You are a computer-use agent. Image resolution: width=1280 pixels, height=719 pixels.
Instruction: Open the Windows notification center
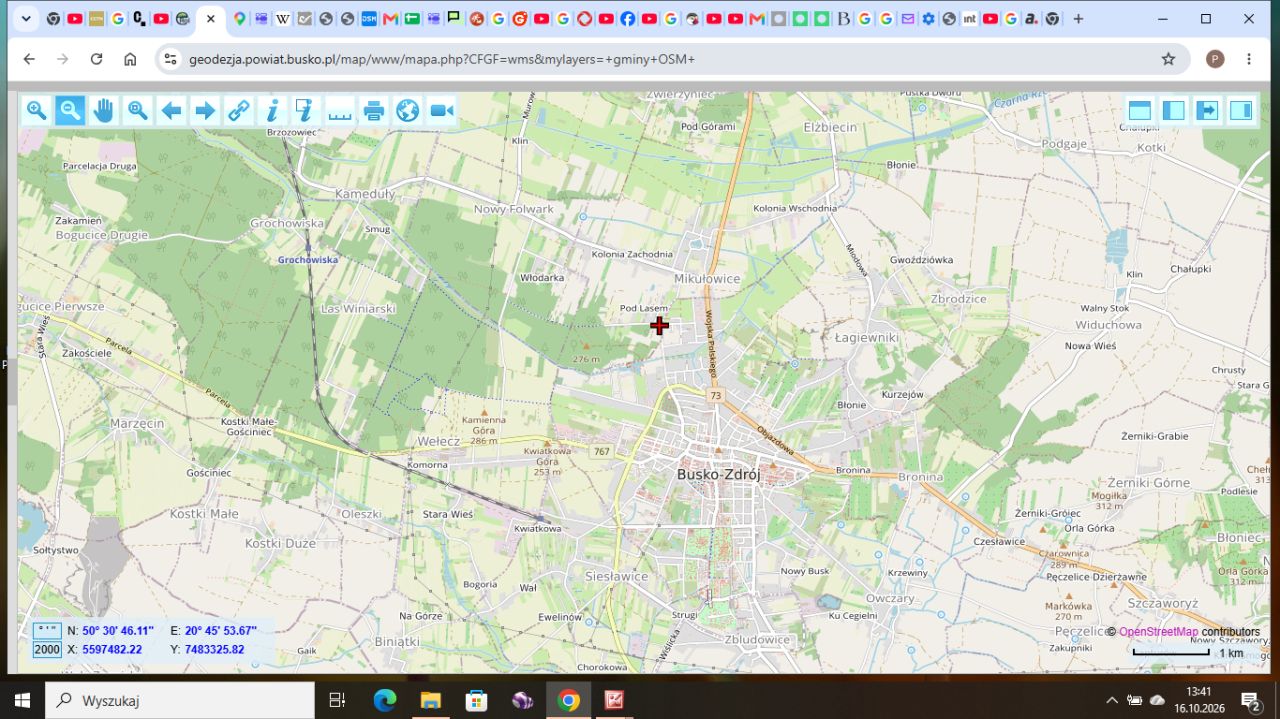(x=1250, y=700)
